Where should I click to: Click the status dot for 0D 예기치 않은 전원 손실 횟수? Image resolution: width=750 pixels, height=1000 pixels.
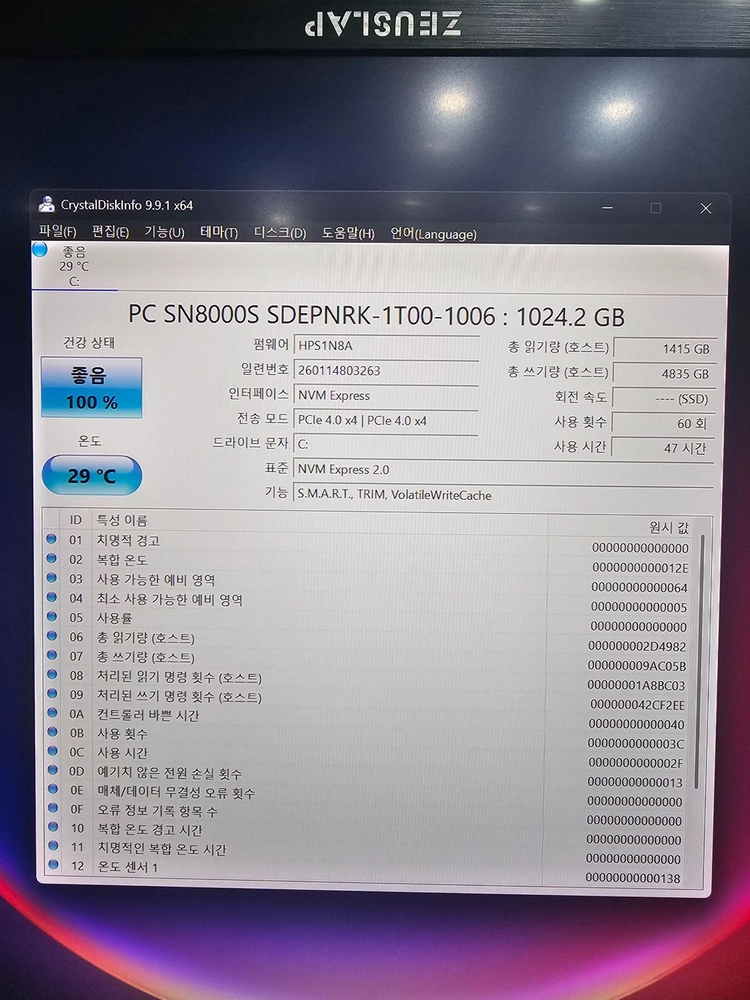[52, 770]
